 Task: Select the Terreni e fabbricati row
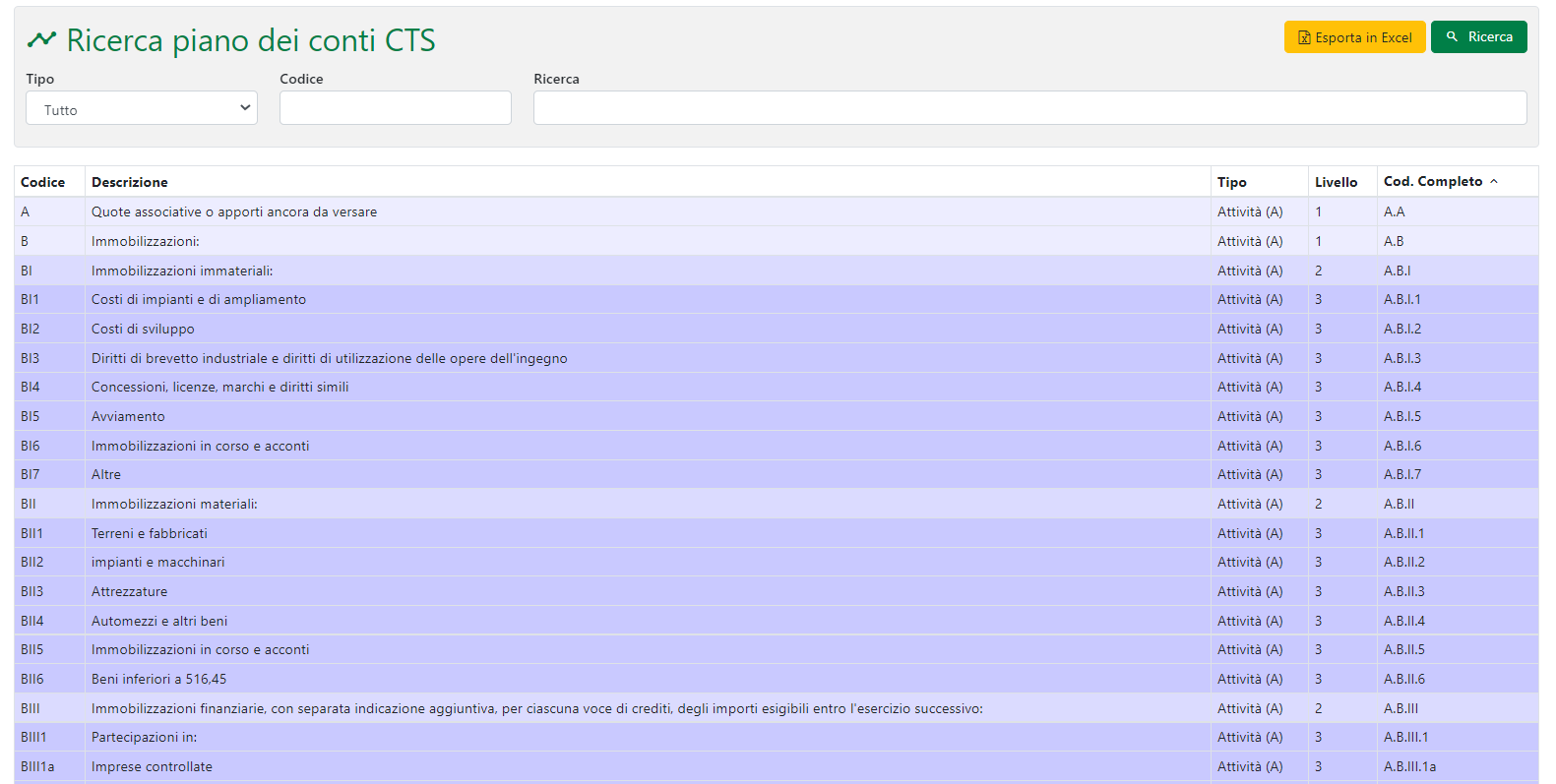tap(150, 533)
